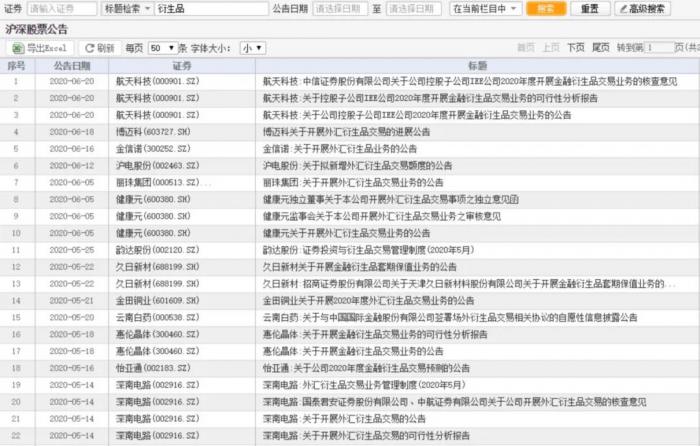Click the refresh (刷新) icon
700x446 pixels.
coord(89,48)
